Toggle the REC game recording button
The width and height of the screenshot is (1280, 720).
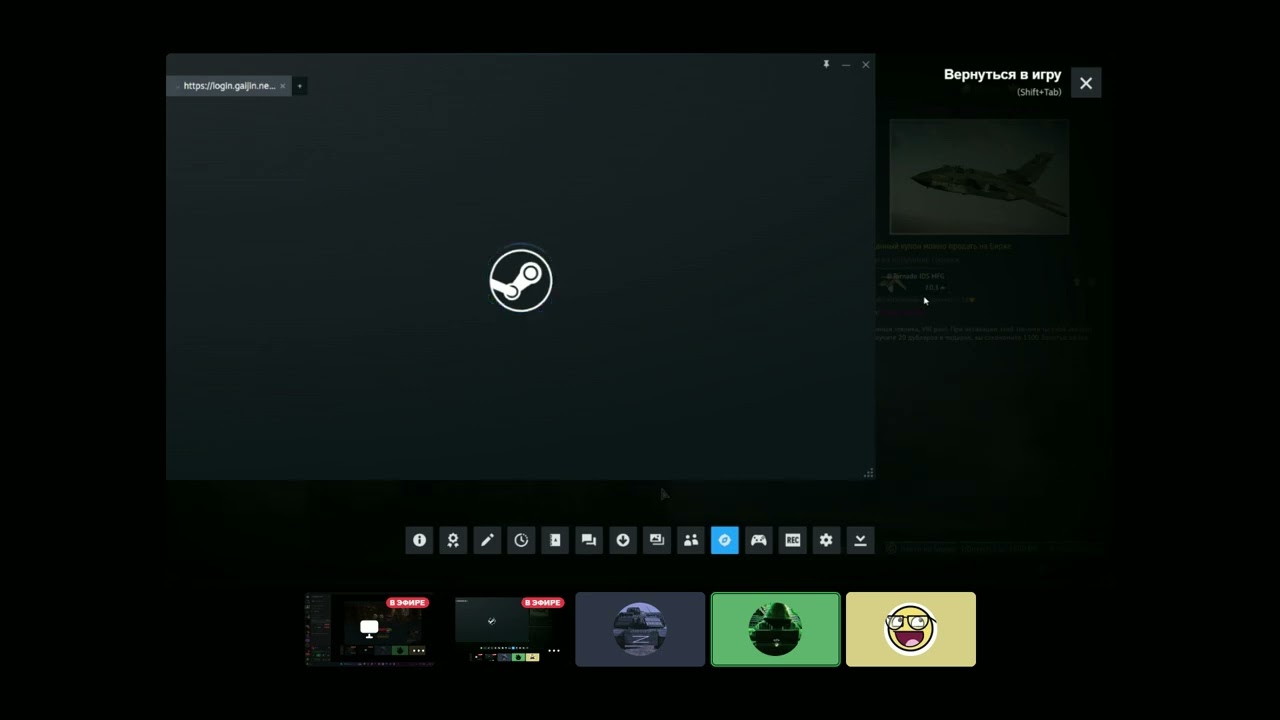point(793,540)
